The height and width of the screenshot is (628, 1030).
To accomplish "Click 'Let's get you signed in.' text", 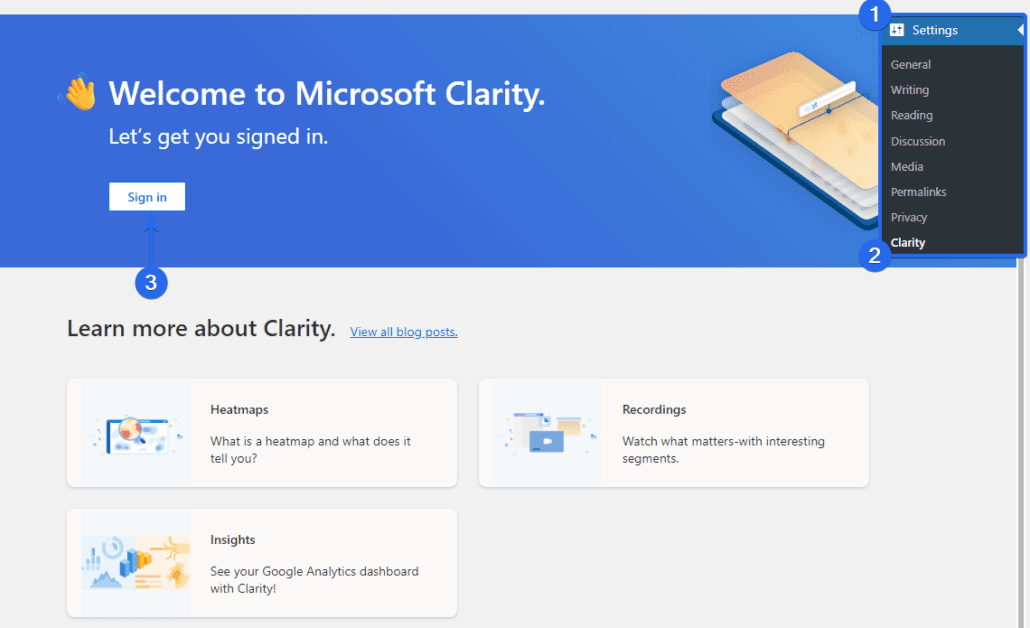I will [218, 137].
